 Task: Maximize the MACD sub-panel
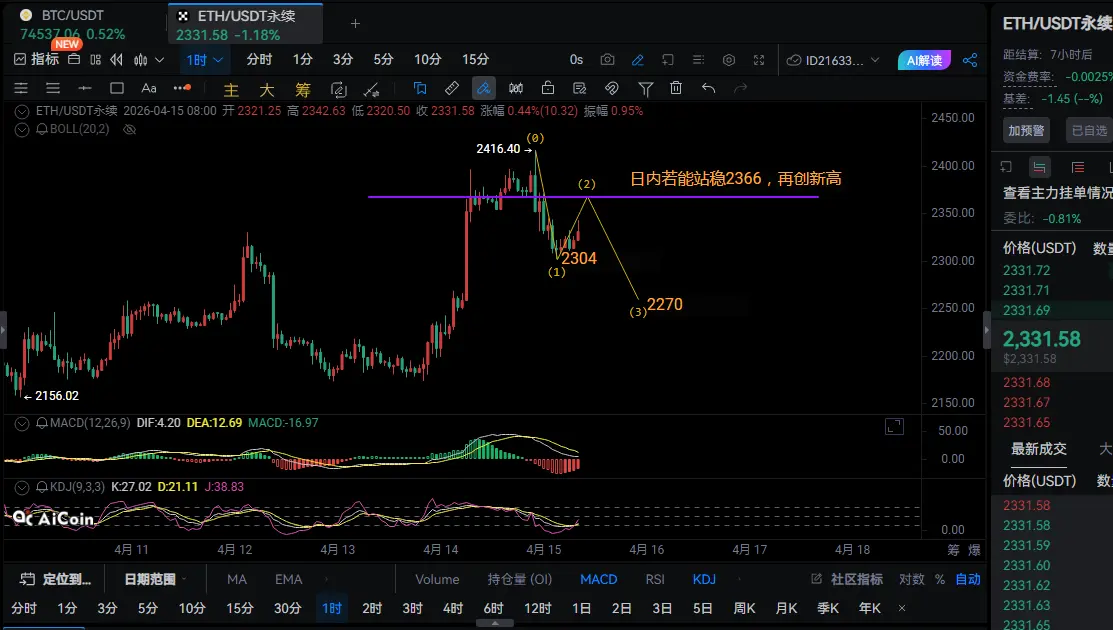[x=894, y=426]
